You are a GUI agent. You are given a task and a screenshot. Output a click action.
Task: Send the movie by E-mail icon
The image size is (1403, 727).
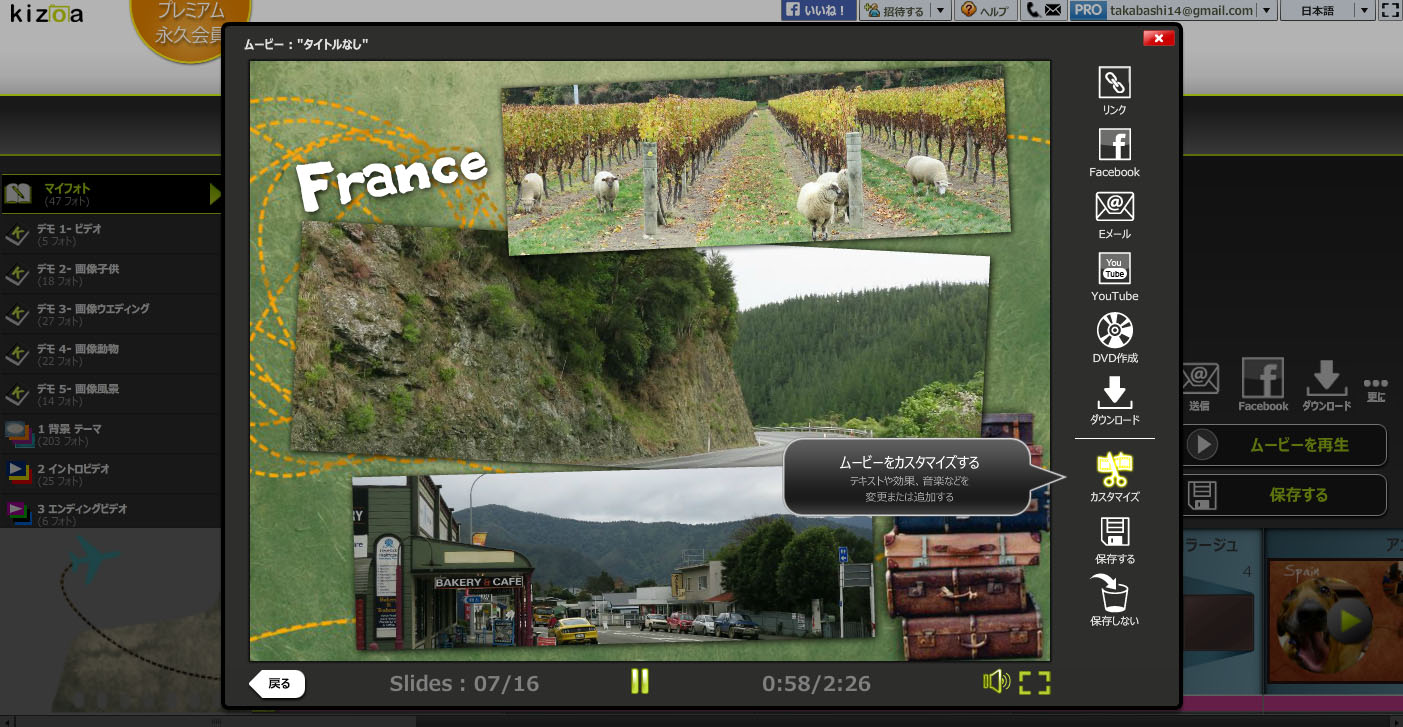(1114, 207)
